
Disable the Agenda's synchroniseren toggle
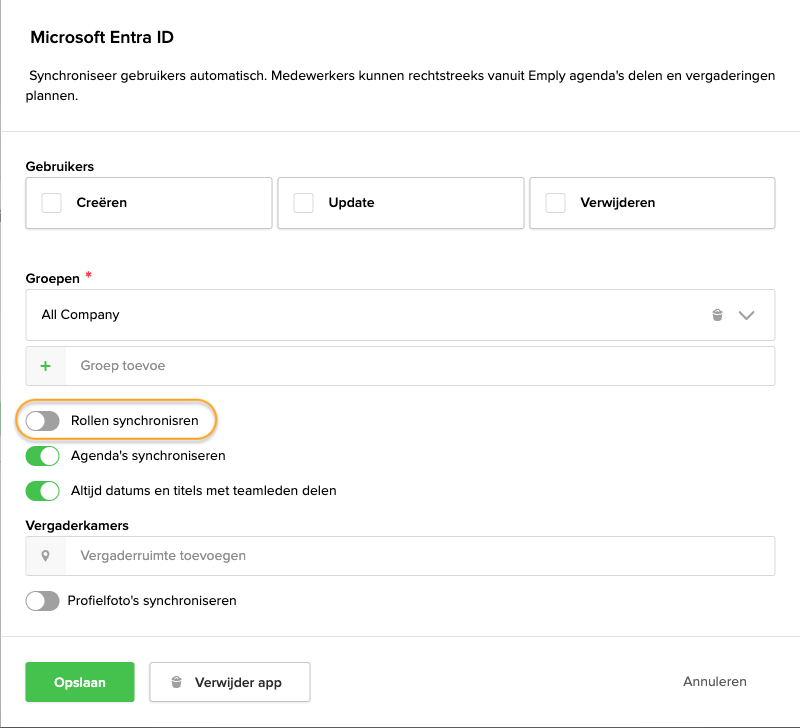(x=43, y=456)
